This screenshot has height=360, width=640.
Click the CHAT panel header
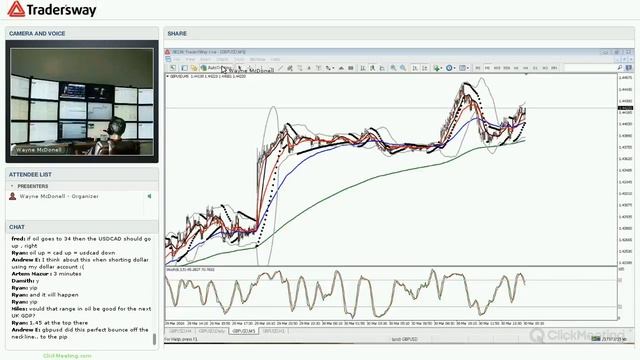[82, 227]
